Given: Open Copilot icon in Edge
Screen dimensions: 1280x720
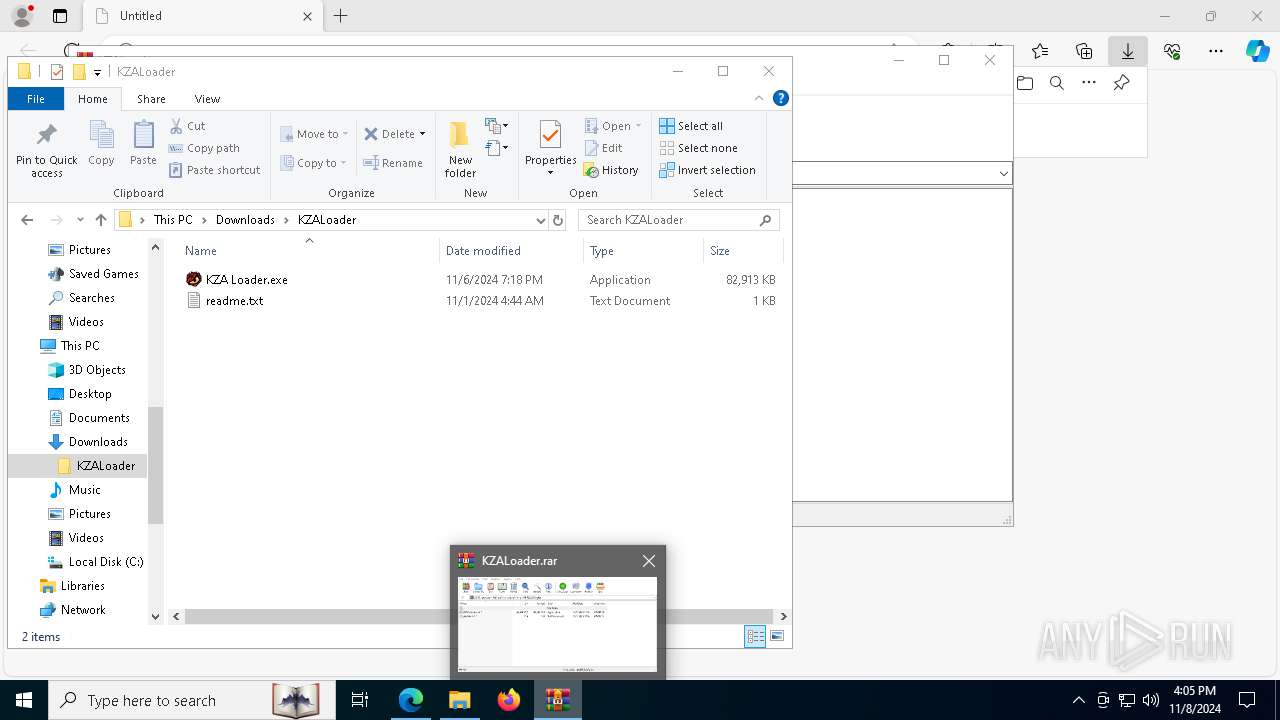Looking at the screenshot, I should point(1257,51).
